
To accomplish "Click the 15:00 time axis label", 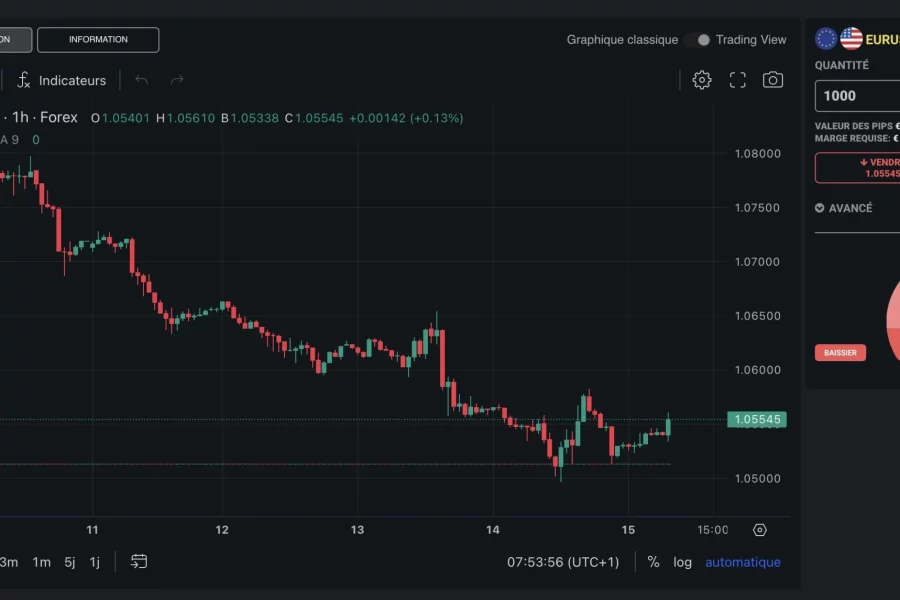I will (712, 529).
